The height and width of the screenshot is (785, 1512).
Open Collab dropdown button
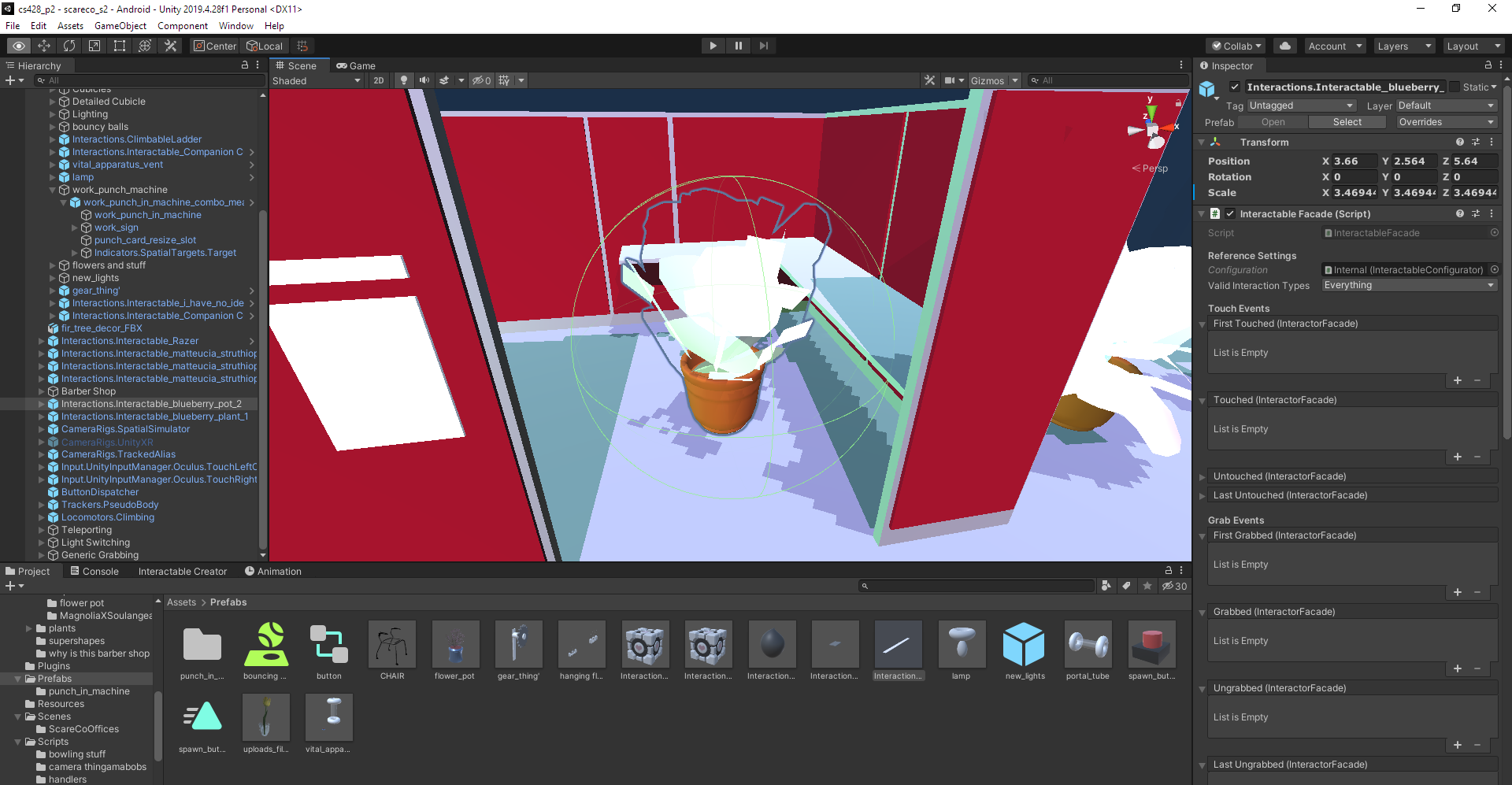point(1236,46)
